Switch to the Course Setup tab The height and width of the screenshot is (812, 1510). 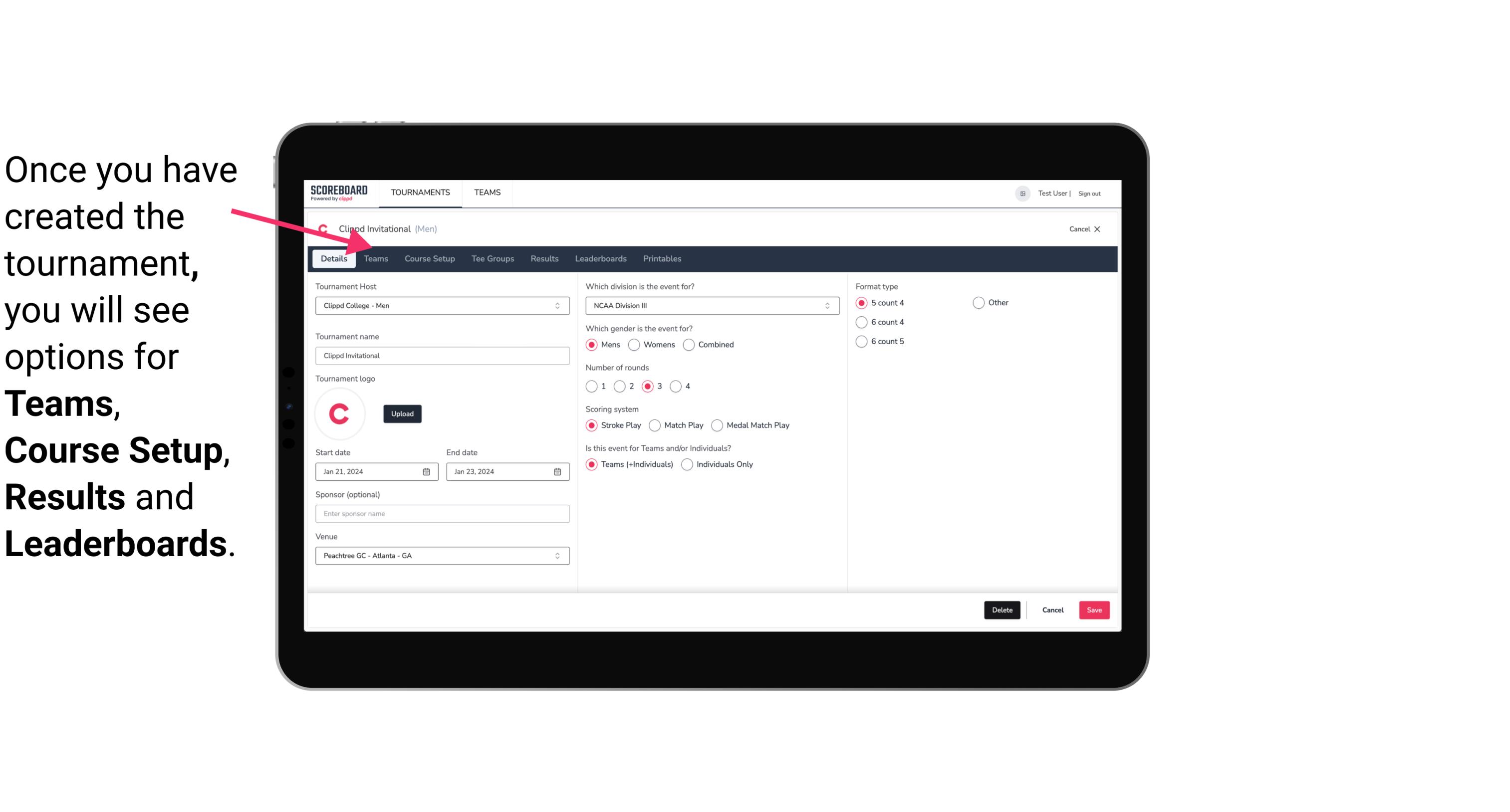coord(428,258)
